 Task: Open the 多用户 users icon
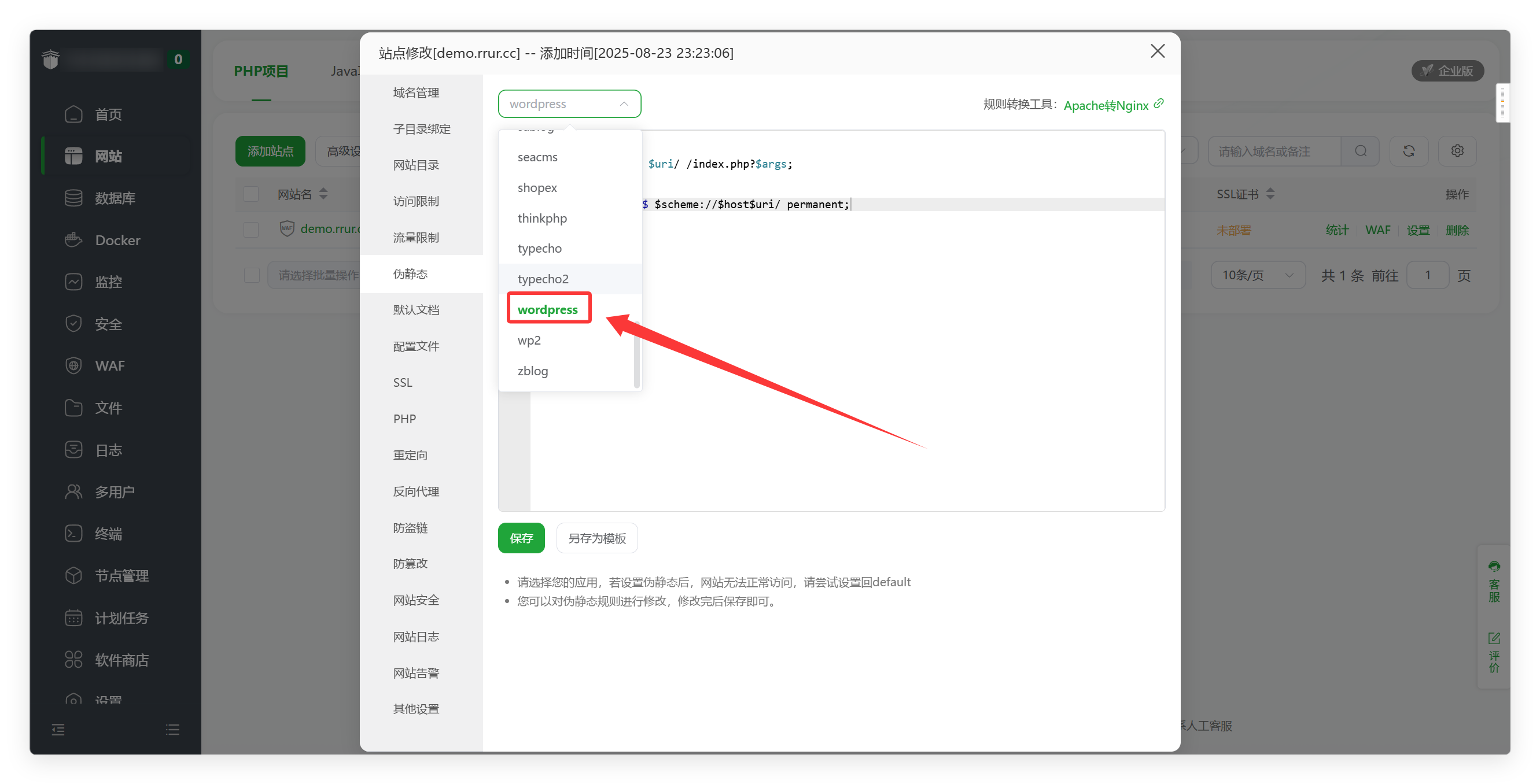pos(73,492)
